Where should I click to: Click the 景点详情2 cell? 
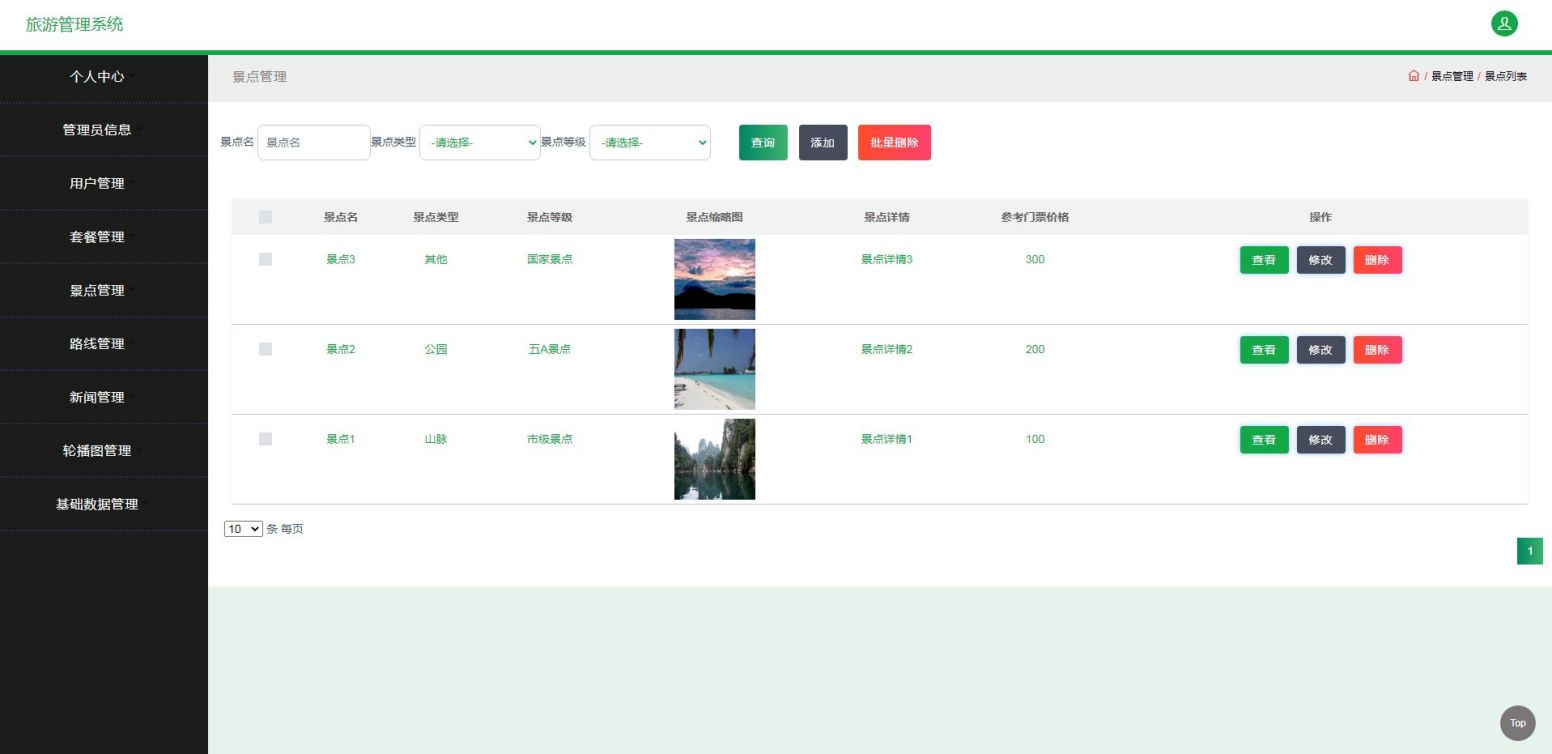(887, 349)
